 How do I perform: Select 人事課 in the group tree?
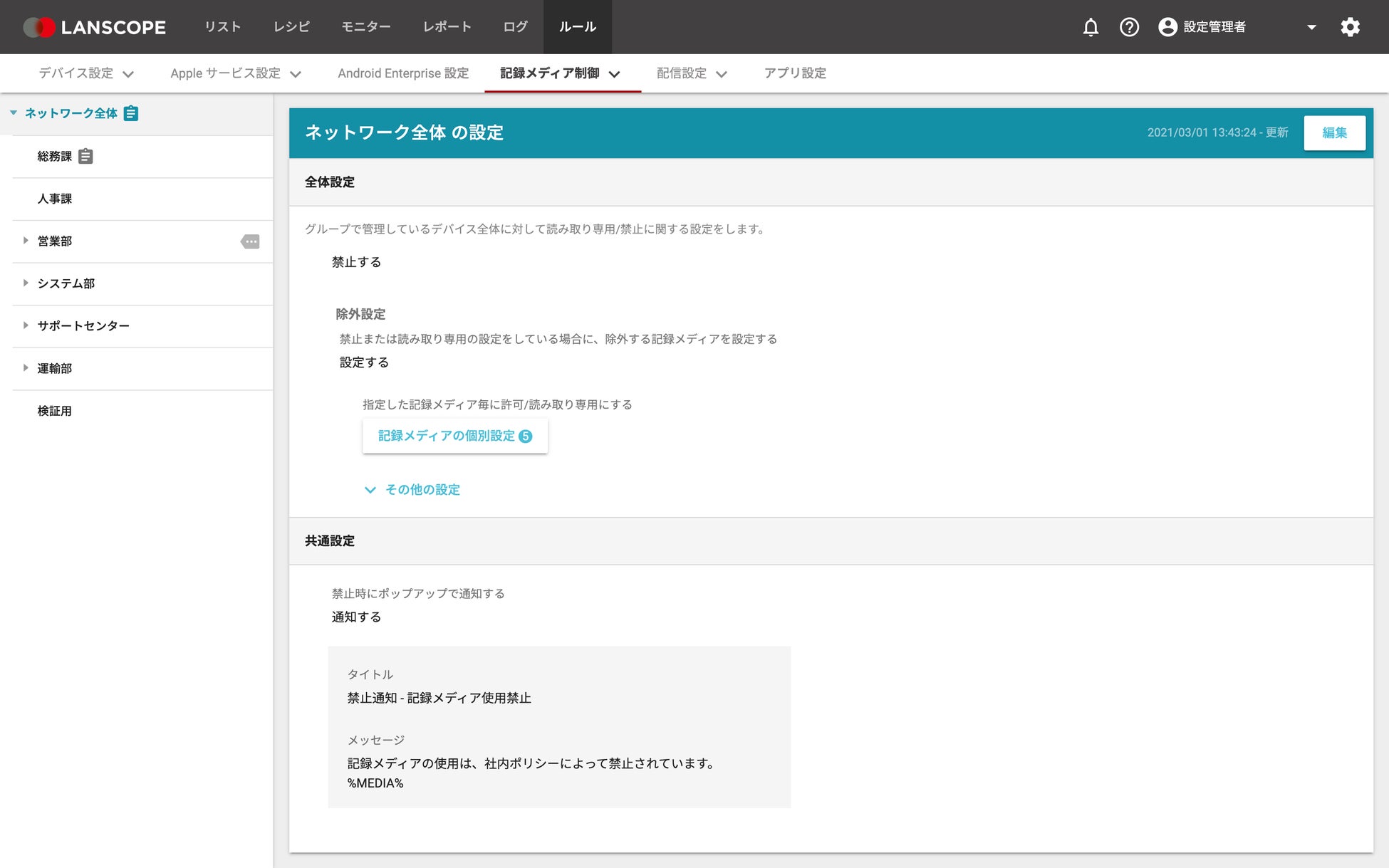pyautogui.click(x=55, y=199)
